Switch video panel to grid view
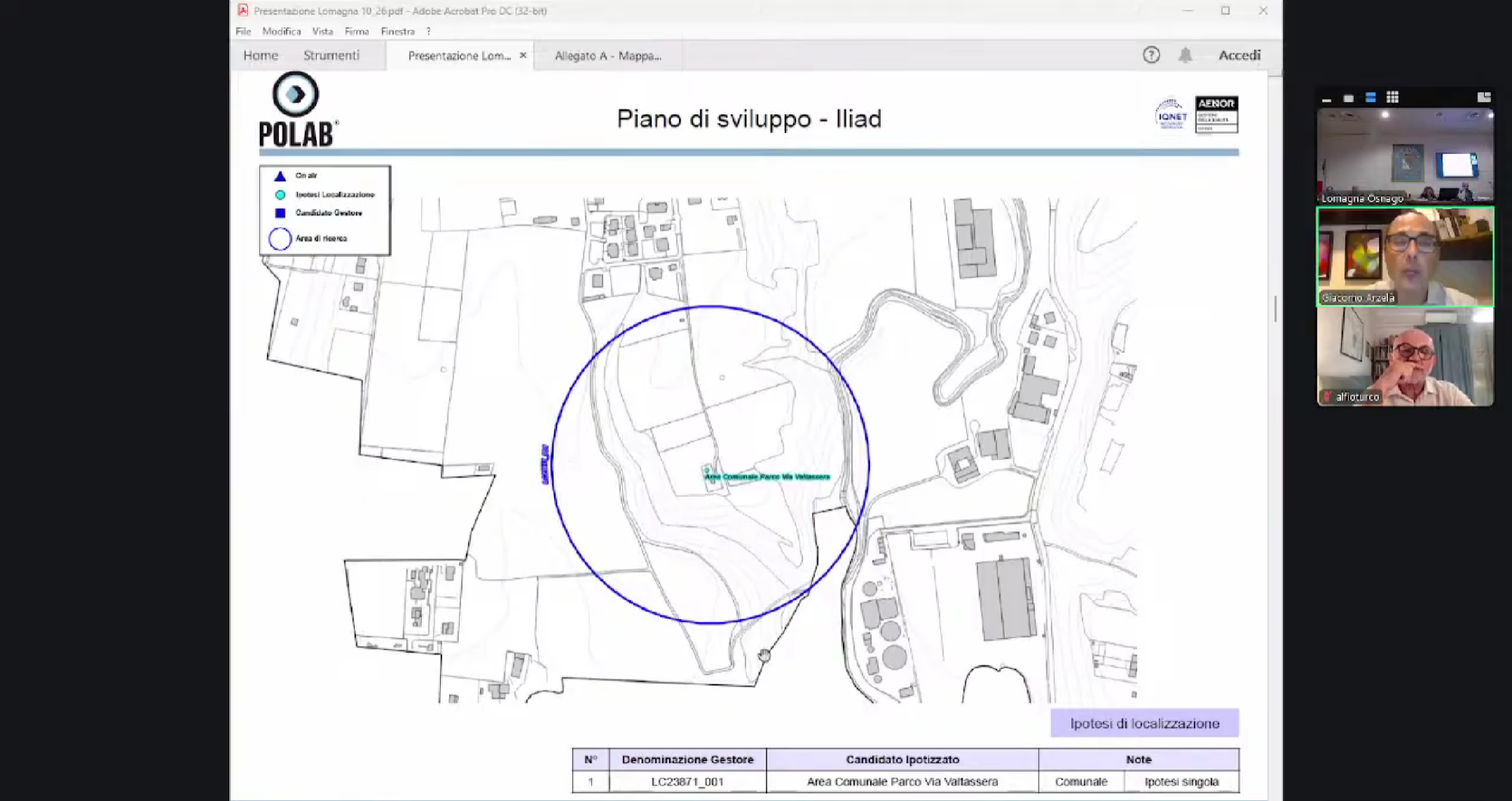The image size is (1512, 801). 1393,97
